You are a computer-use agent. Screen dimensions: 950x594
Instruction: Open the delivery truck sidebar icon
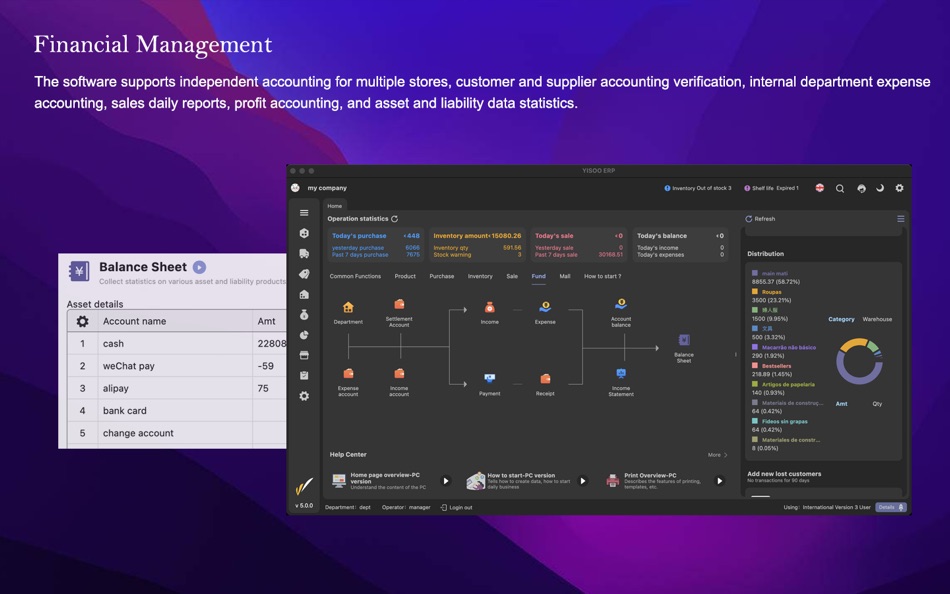(304, 253)
